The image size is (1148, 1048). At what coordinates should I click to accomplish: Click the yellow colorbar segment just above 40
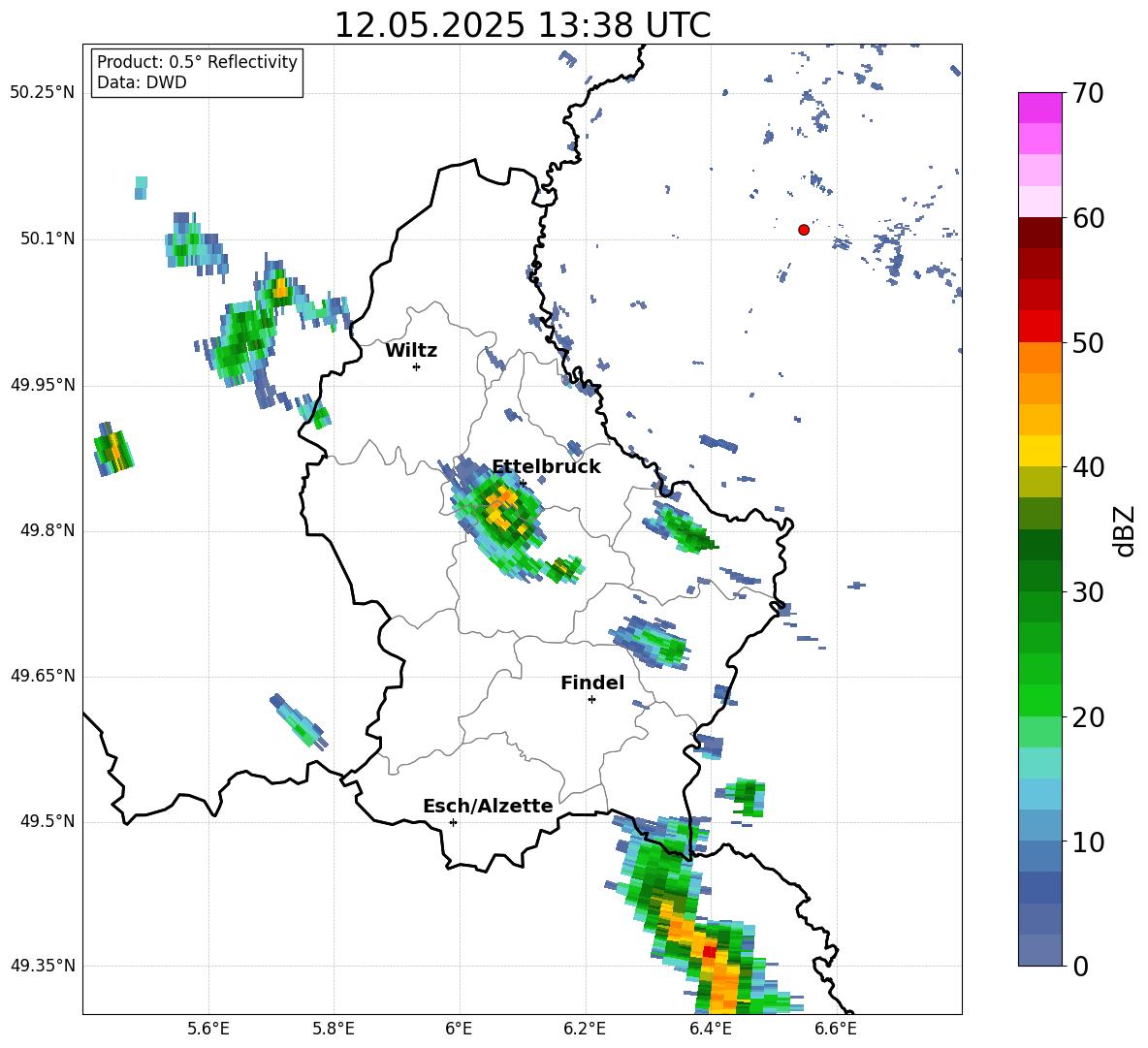coord(1040,452)
